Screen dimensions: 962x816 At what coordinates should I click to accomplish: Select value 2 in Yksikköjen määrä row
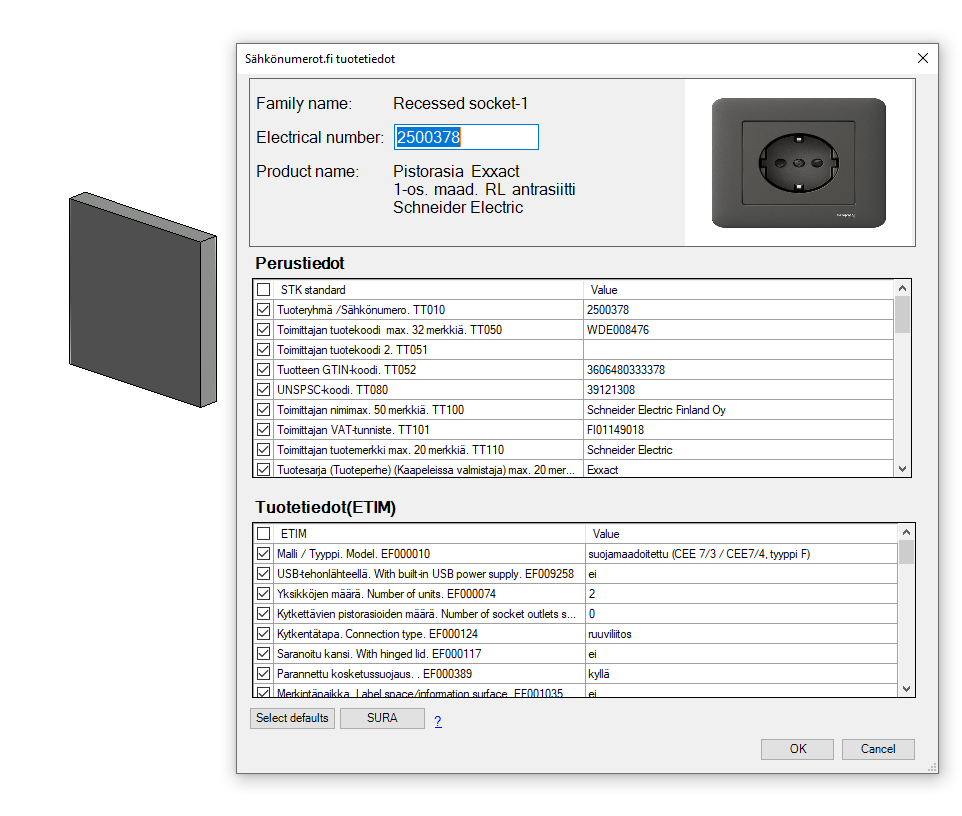[x=592, y=594]
